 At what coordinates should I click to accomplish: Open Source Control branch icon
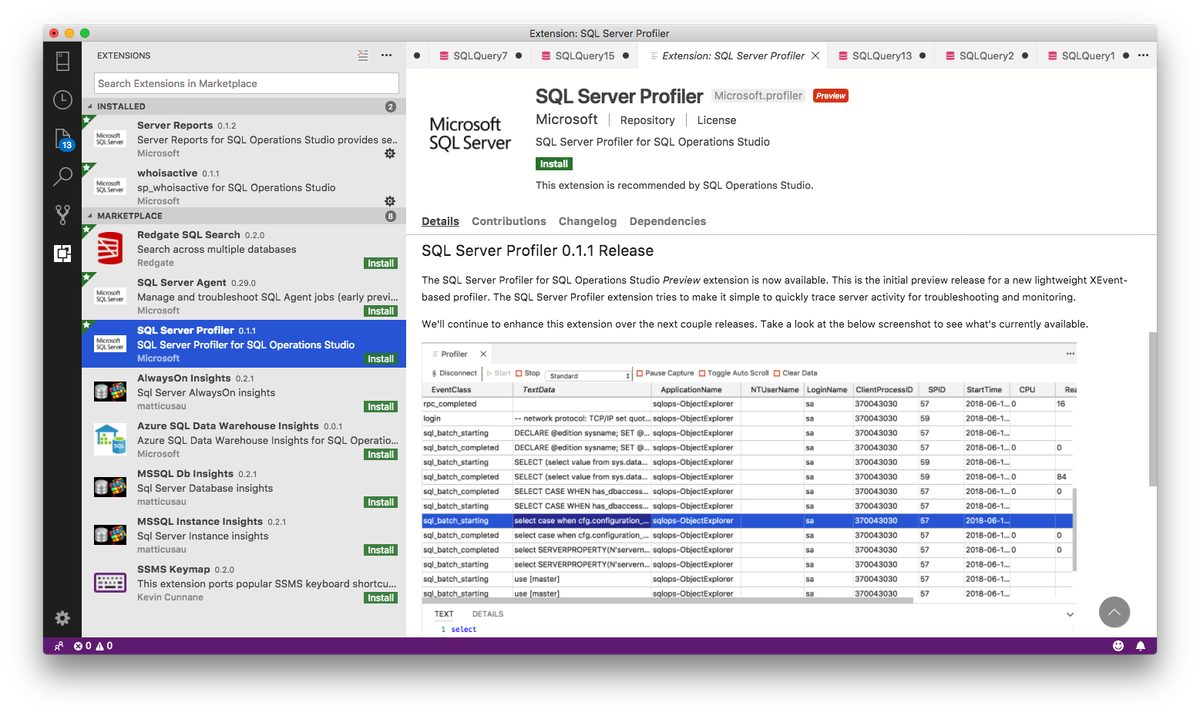(63, 214)
